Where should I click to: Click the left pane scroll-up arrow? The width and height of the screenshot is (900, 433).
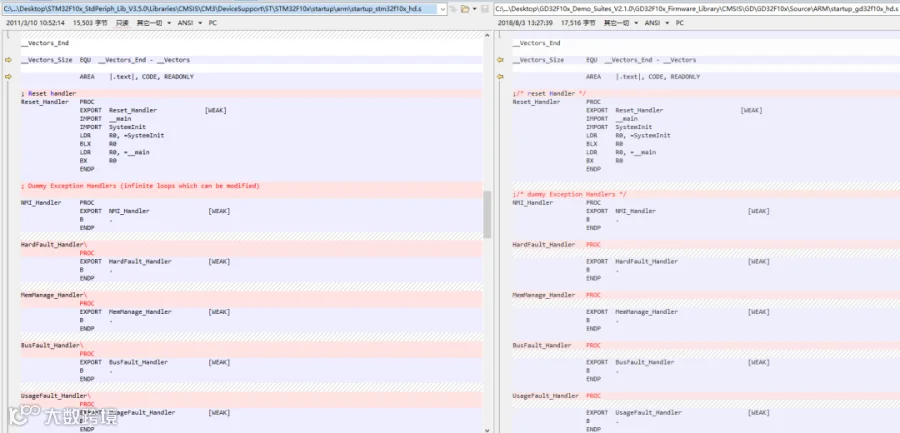click(487, 36)
